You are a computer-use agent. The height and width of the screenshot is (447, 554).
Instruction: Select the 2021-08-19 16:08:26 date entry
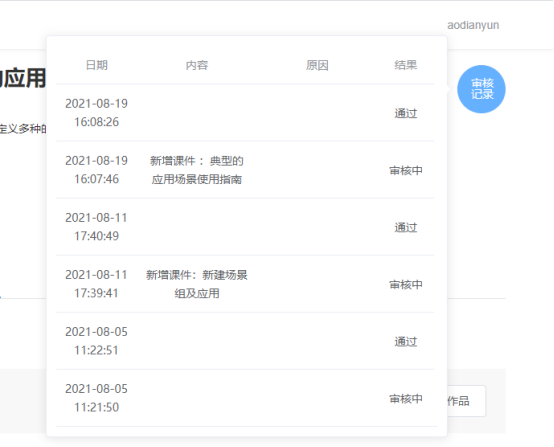(x=96, y=113)
